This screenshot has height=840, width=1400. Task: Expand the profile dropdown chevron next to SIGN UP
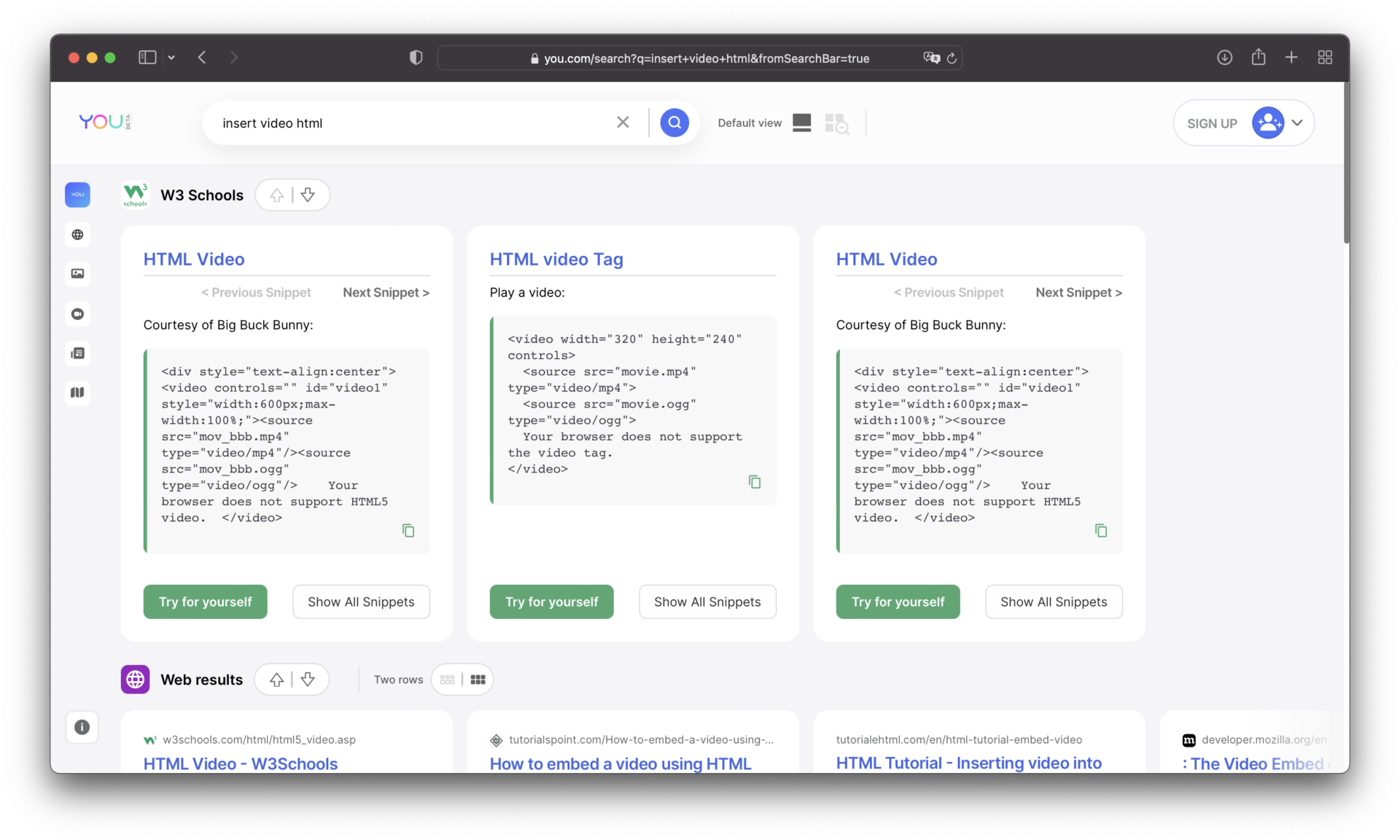coord(1297,122)
